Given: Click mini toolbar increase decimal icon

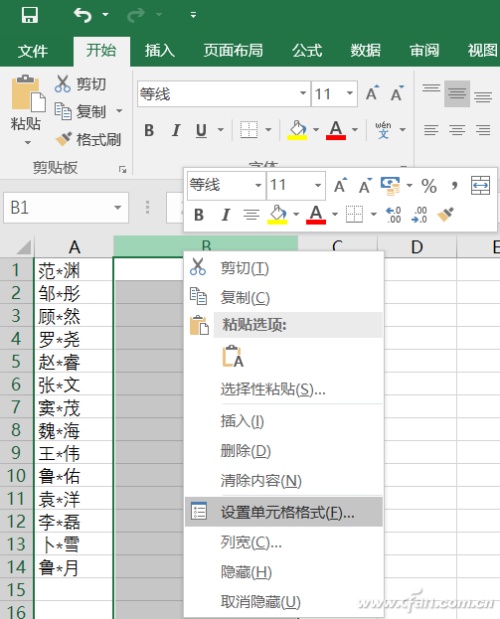Looking at the screenshot, I should coord(393,215).
